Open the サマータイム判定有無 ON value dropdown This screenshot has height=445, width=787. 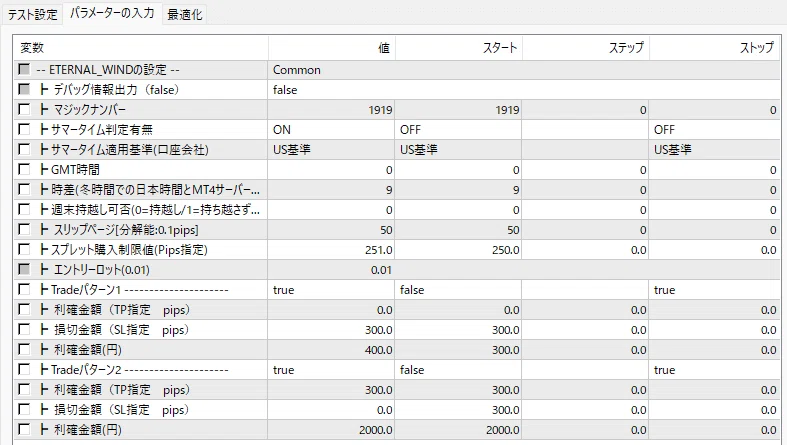pos(331,130)
